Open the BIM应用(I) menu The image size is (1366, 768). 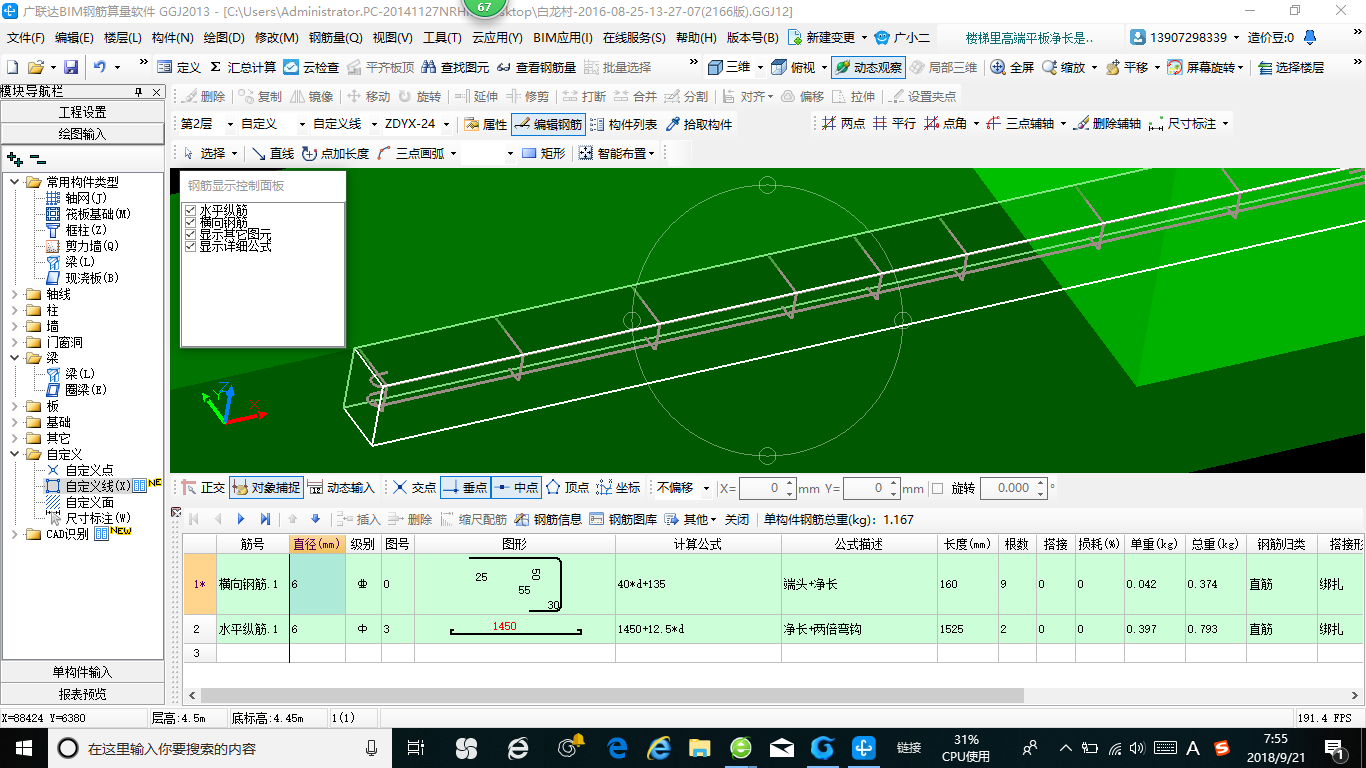pos(562,38)
